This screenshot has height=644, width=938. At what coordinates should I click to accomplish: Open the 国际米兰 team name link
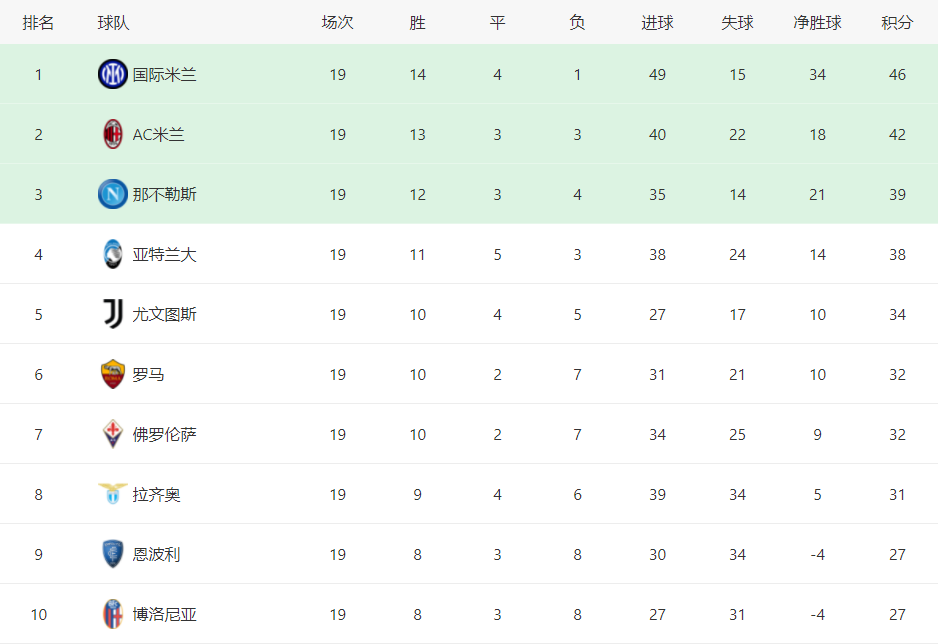coord(165,75)
